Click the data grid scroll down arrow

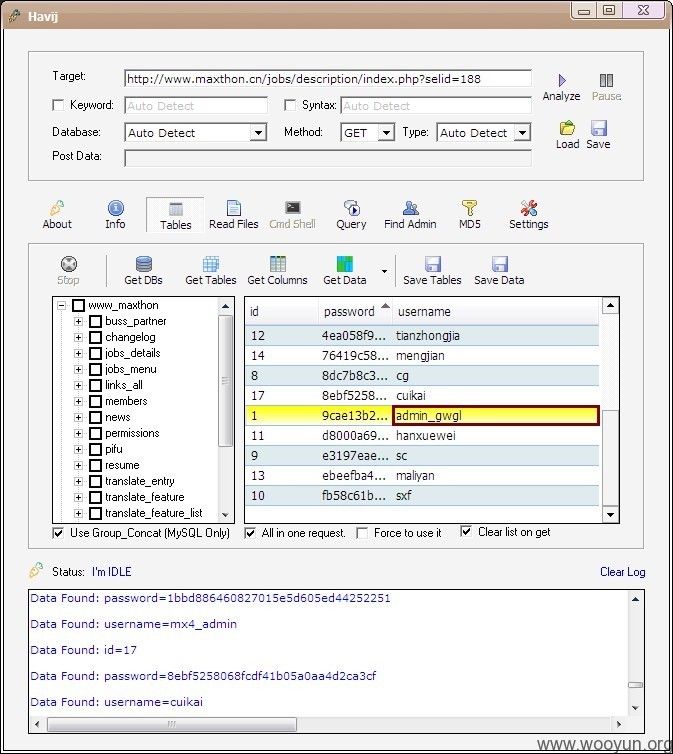tap(610, 515)
